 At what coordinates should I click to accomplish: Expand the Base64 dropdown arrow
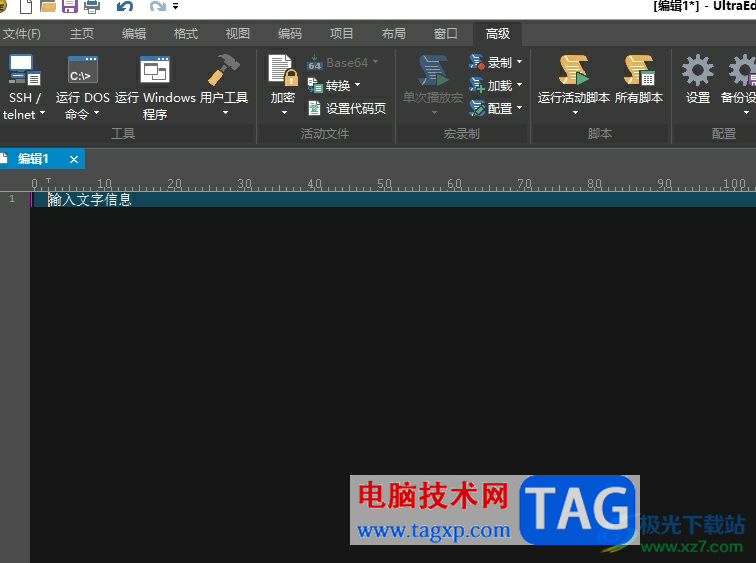click(x=376, y=62)
